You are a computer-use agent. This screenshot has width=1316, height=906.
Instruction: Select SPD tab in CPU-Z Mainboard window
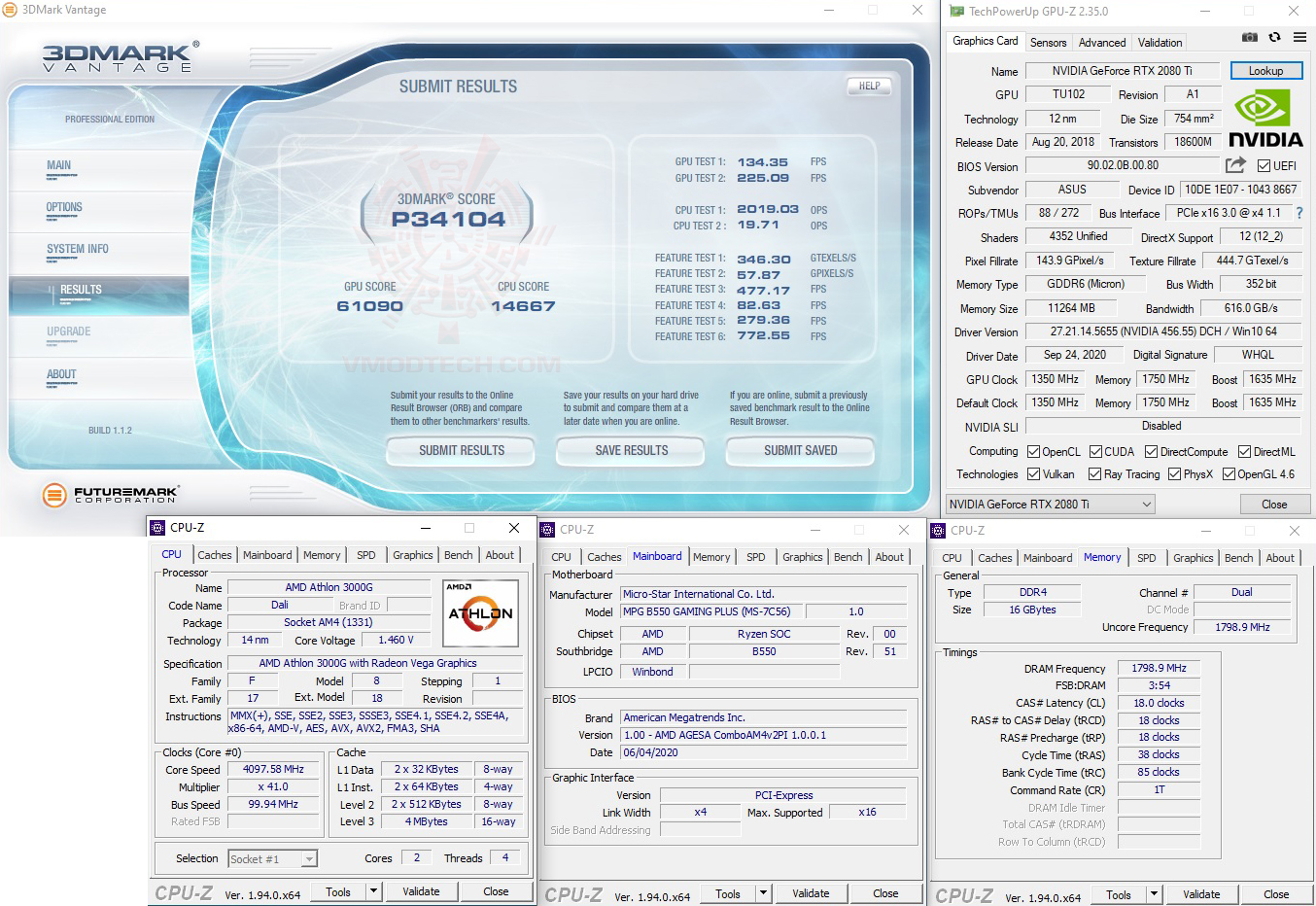point(756,557)
